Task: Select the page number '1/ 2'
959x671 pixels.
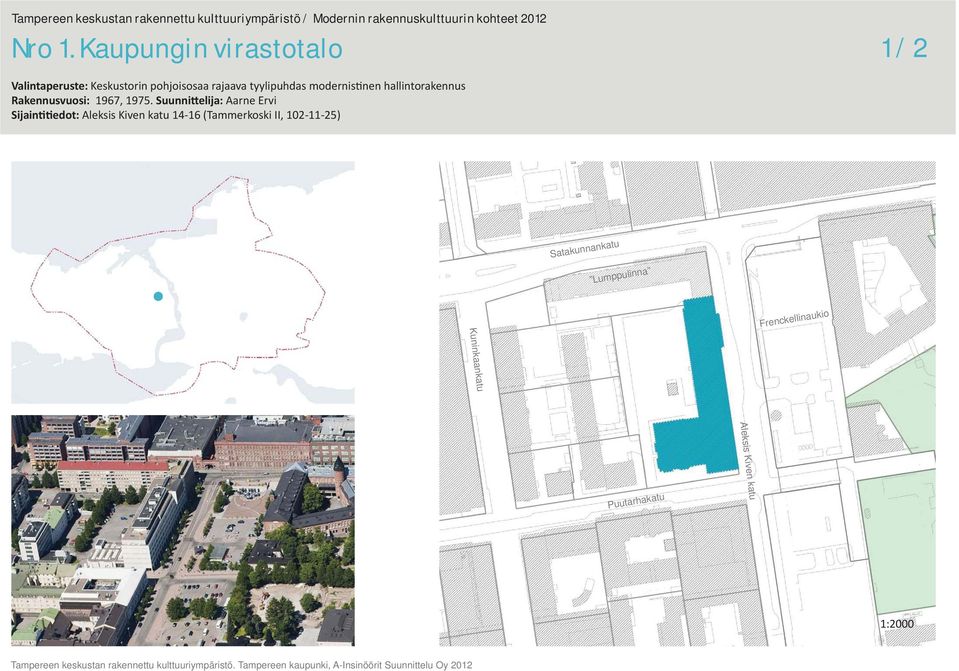Action: pos(905,48)
